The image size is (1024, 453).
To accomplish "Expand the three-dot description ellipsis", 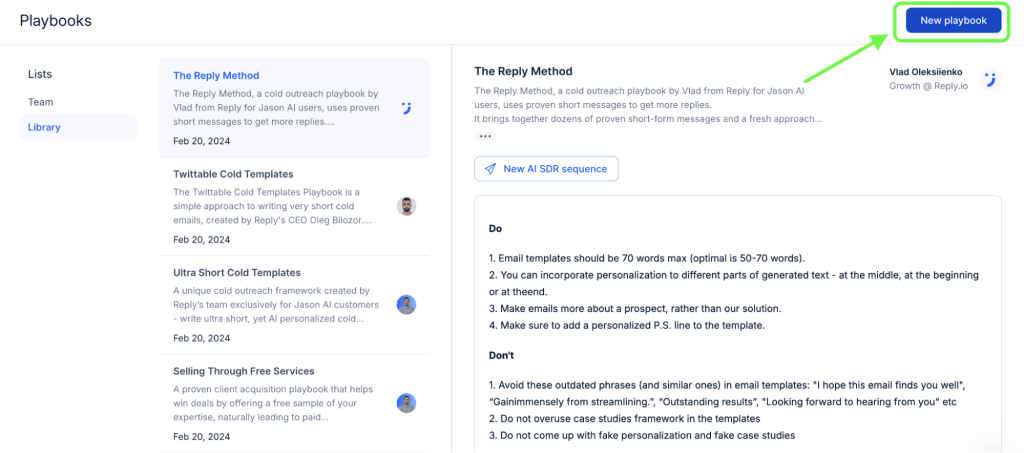I will [485, 136].
